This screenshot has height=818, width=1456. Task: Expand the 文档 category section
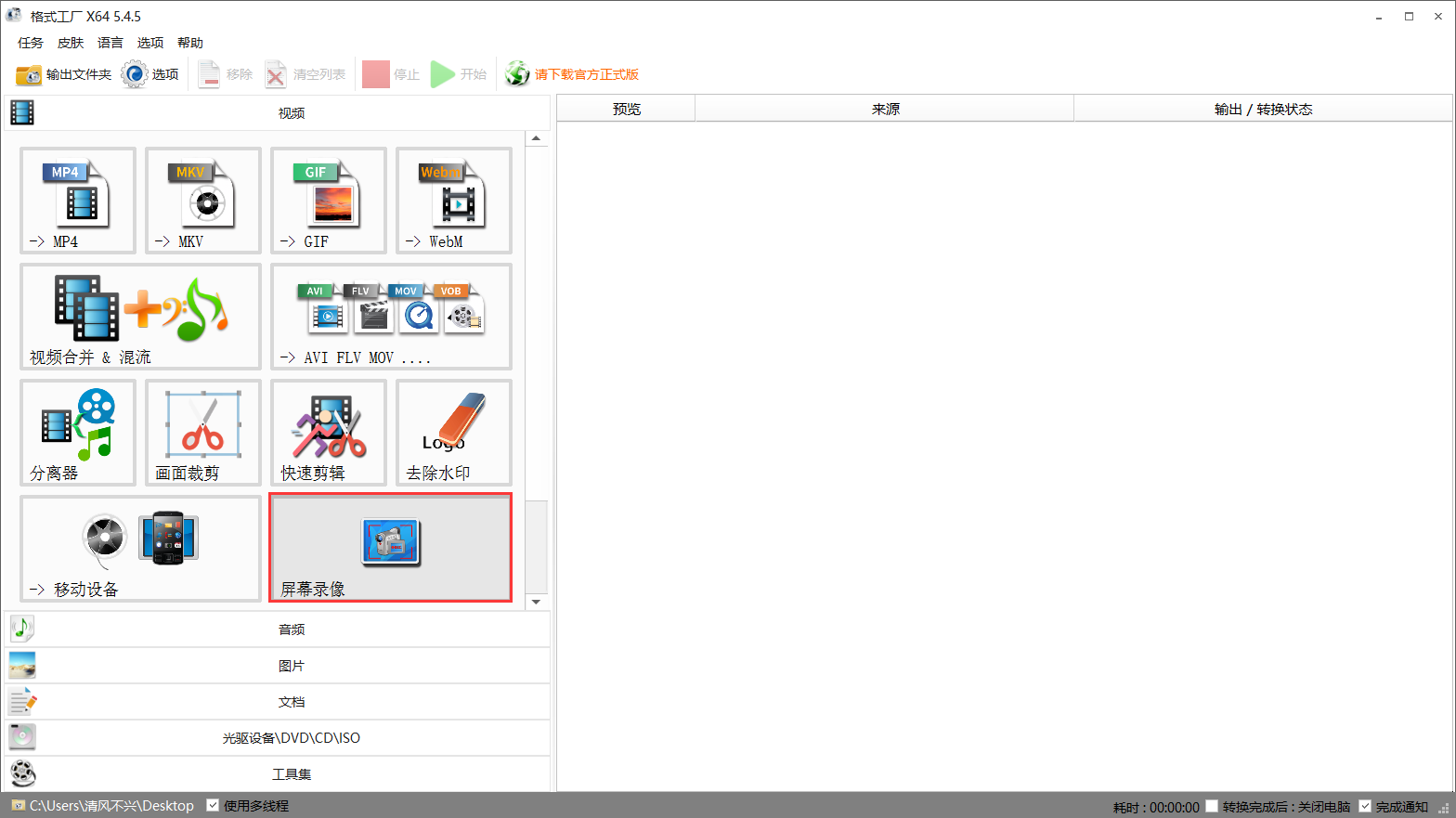(x=278, y=701)
